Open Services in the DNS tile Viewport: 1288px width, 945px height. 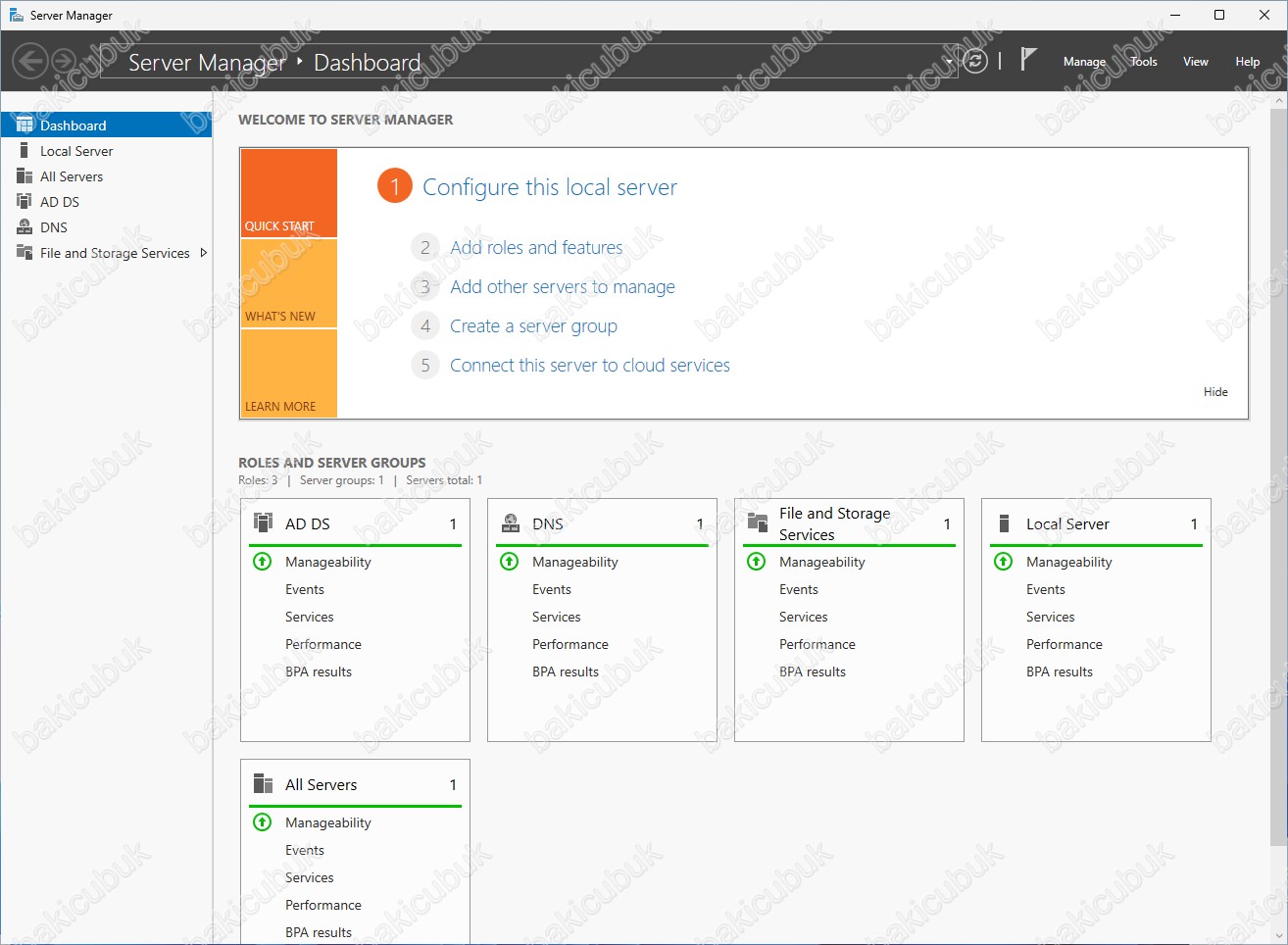pos(557,617)
